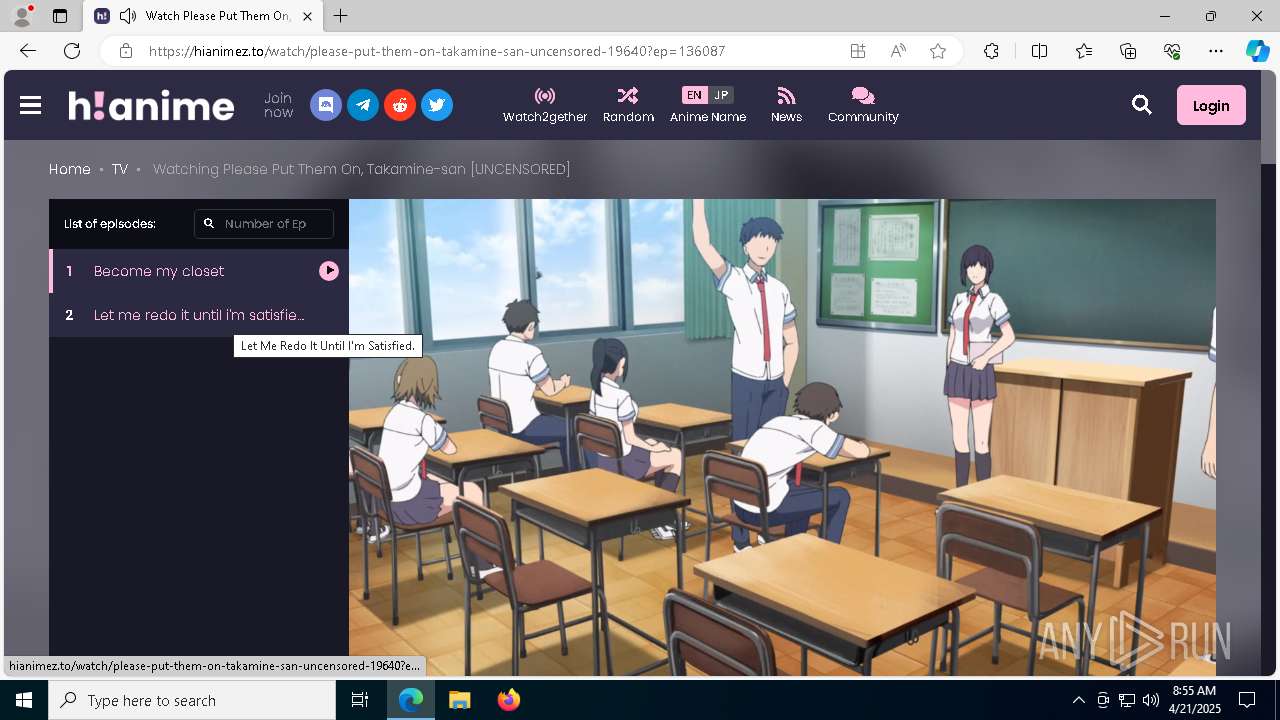Open the Tab actions menu
The height and width of the screenshot is (720, 1280).
click(x=60, y=16)
